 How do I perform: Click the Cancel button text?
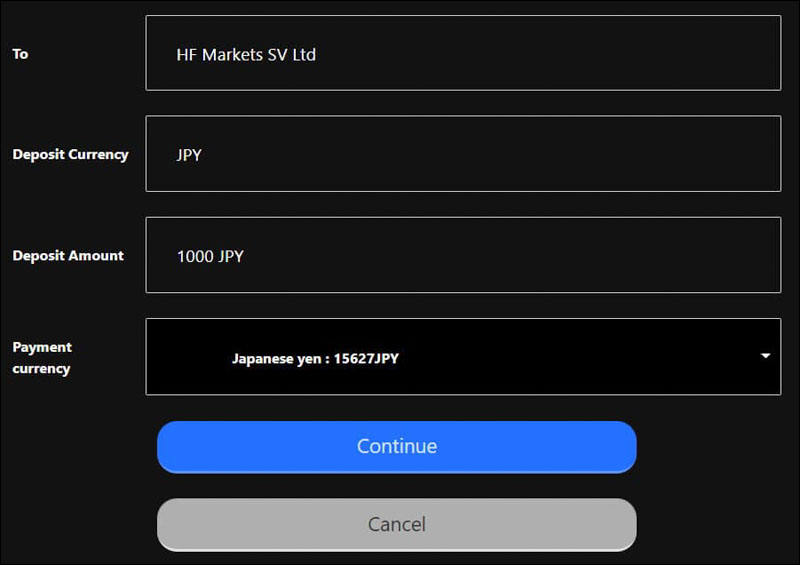(397, 524)
